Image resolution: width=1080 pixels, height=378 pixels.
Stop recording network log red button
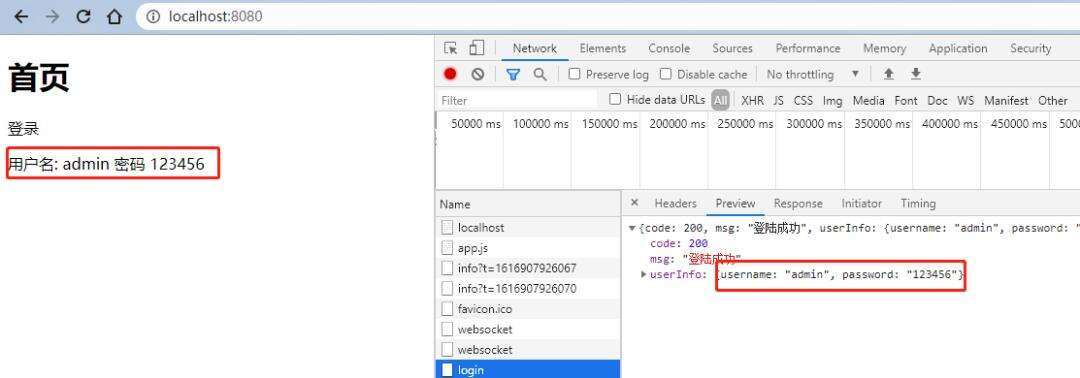pos(450,74)
